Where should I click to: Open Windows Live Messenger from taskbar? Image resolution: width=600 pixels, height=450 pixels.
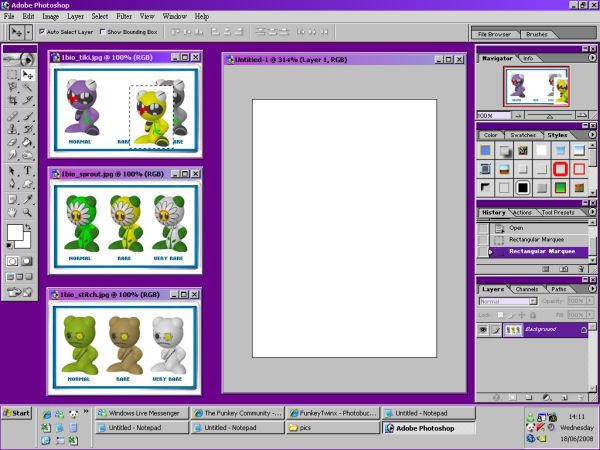(142, 413)
